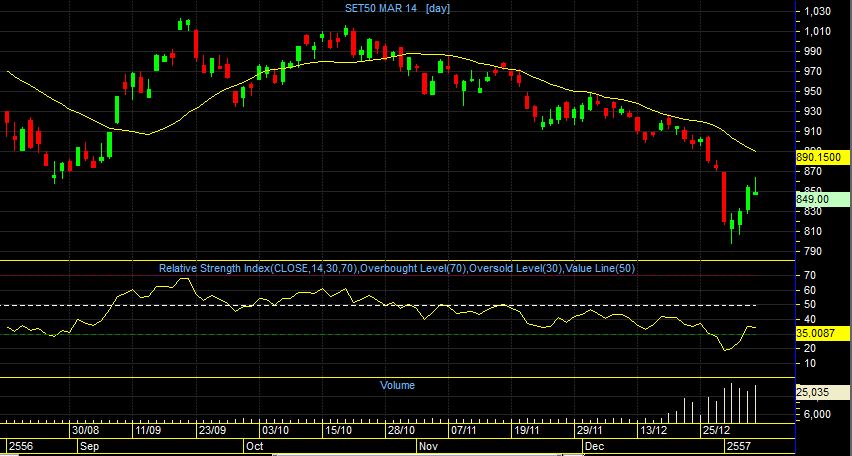Select the 19/11 date marker
This screenshot has width=852, height=456.
[528, 431]
